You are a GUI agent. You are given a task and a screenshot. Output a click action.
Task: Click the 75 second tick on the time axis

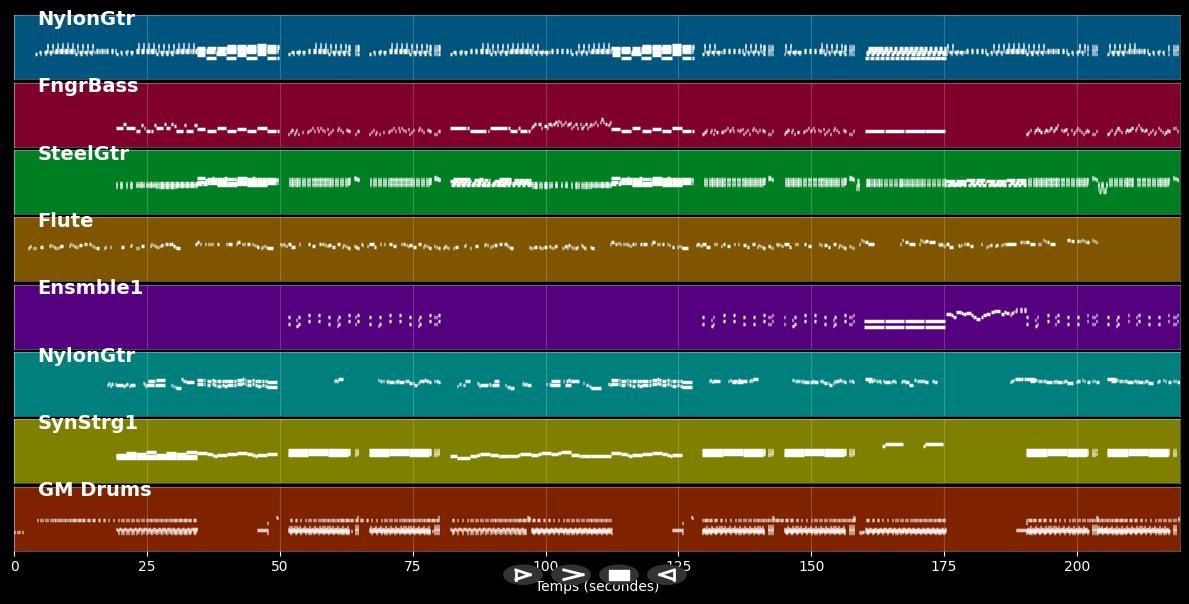click(413, 567)
